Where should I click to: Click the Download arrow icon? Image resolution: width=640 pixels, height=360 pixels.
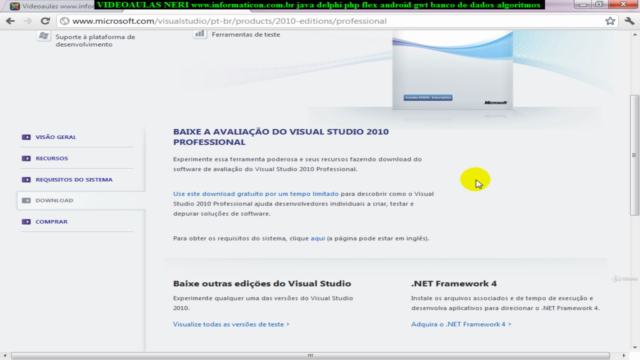pyautogui.click(x=26, y=200)
